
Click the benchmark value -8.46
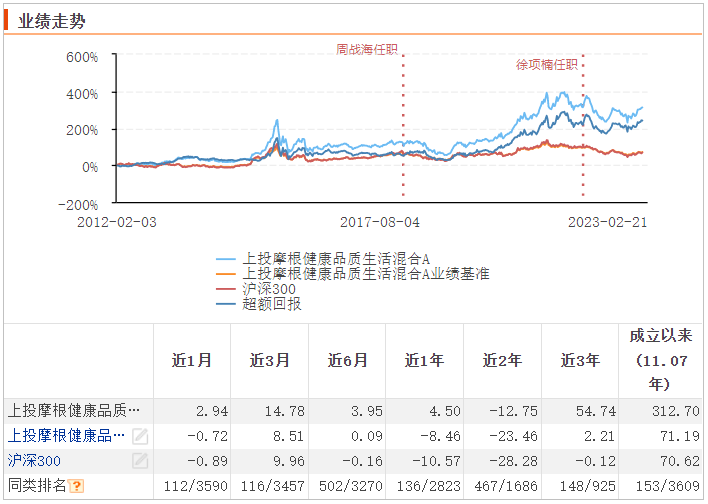(440, 436)
